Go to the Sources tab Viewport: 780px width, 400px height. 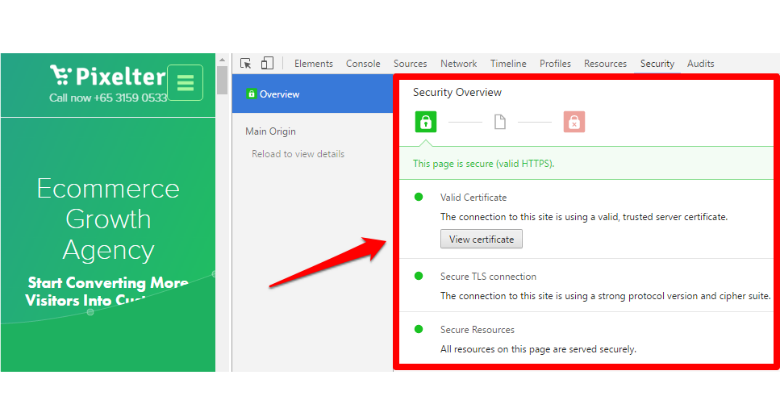[410, 64]
